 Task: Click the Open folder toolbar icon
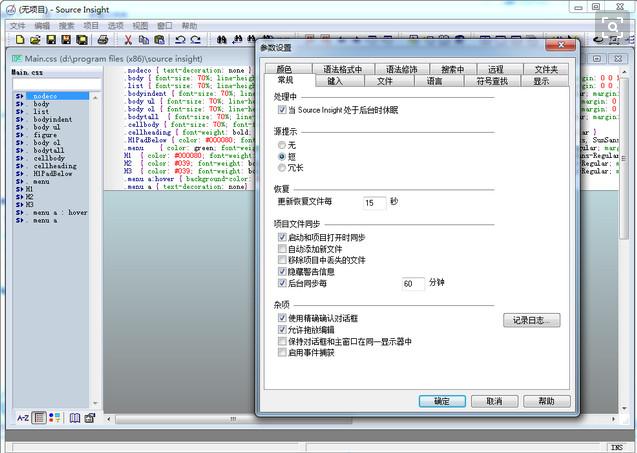pyautogui.click(x=34, y=40)
